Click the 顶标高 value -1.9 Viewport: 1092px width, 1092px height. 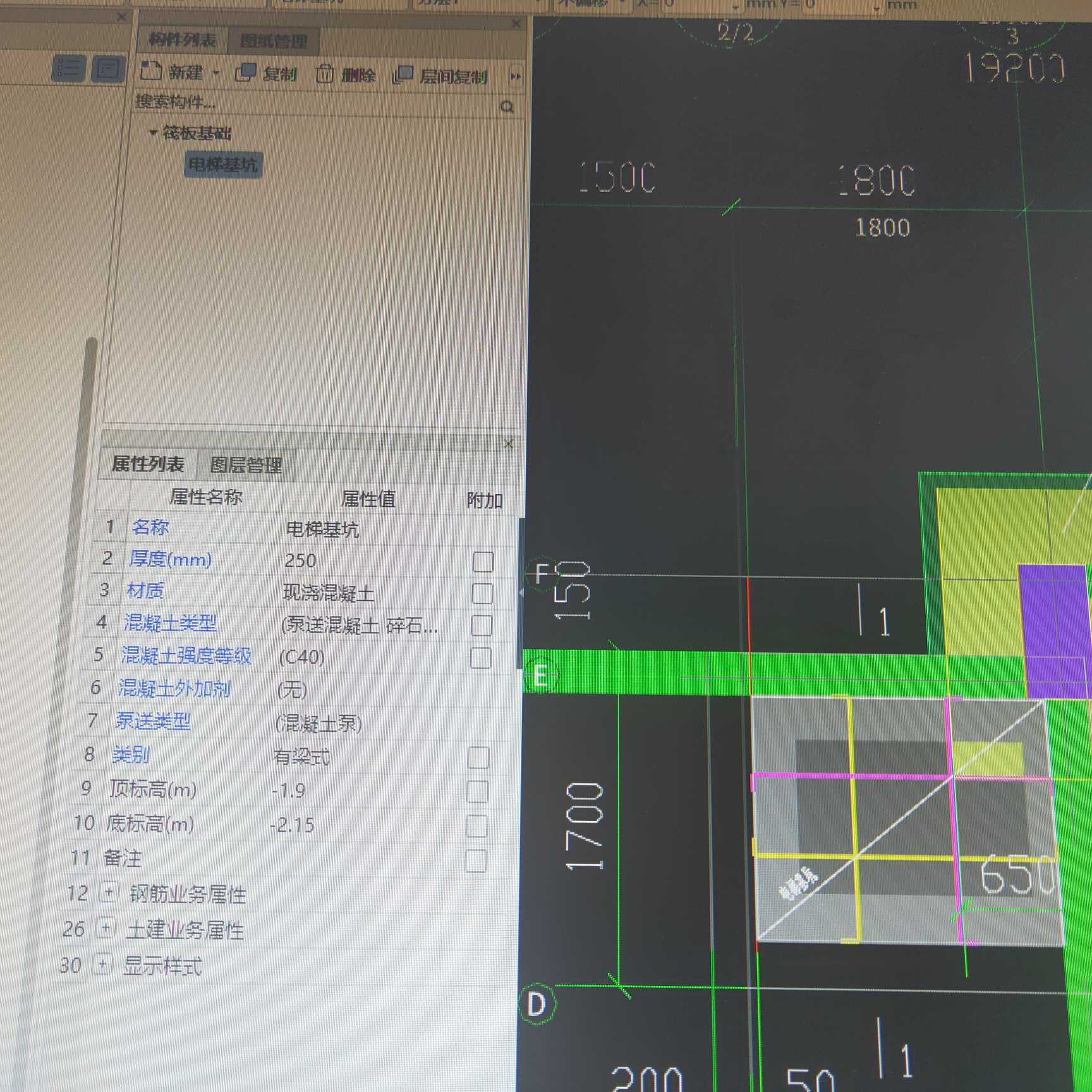[x=288, y=790]
